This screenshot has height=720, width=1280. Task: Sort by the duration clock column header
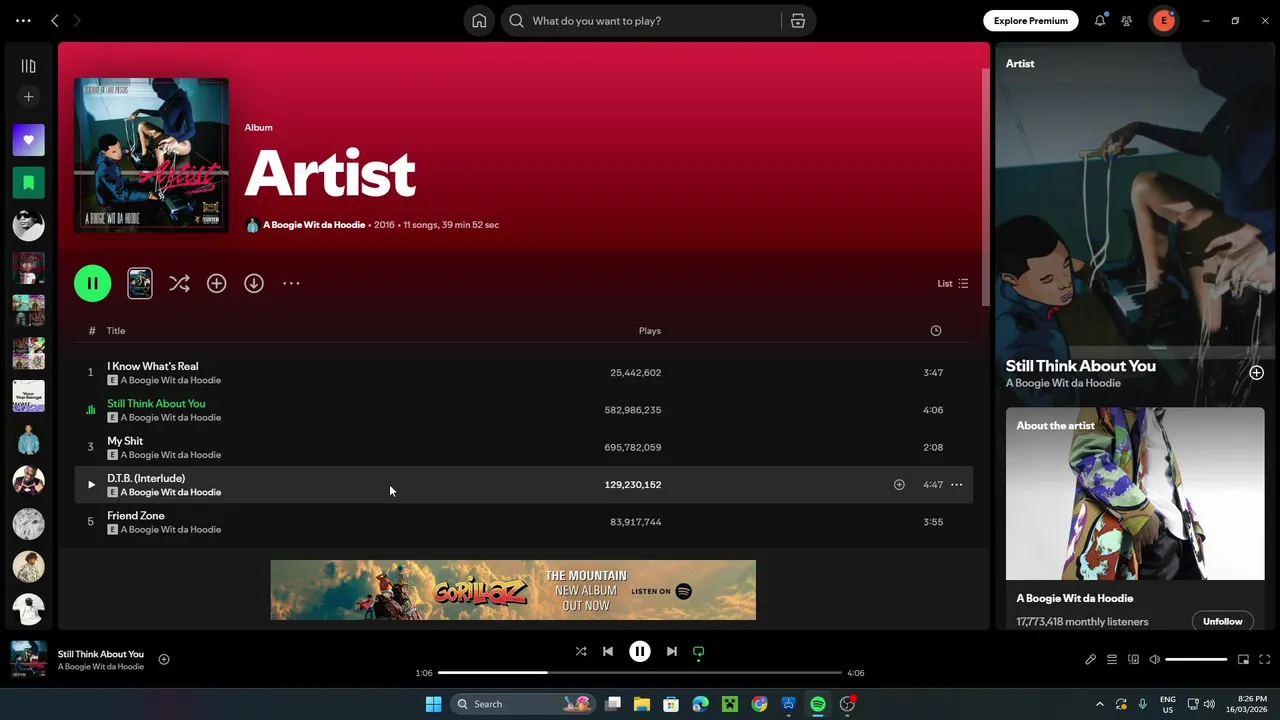(935, 331)
